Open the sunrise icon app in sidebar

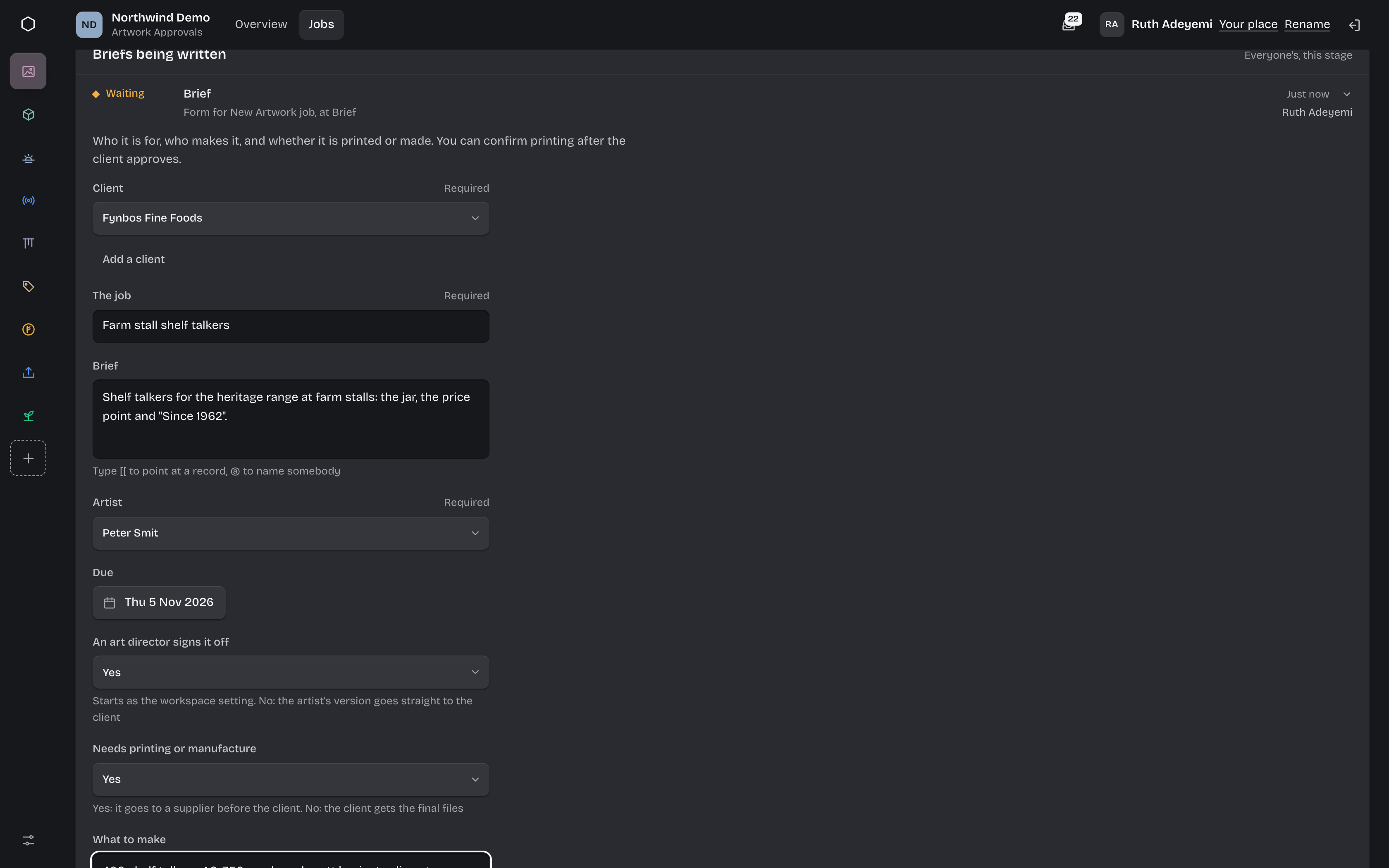(28, 157)
